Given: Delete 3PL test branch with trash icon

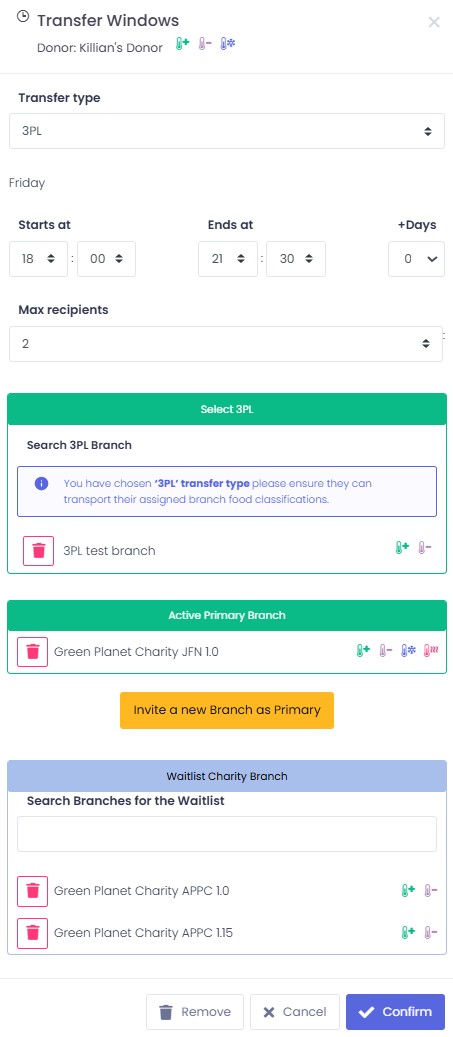Looking at the screenshot, I should (x=38, y=550).
